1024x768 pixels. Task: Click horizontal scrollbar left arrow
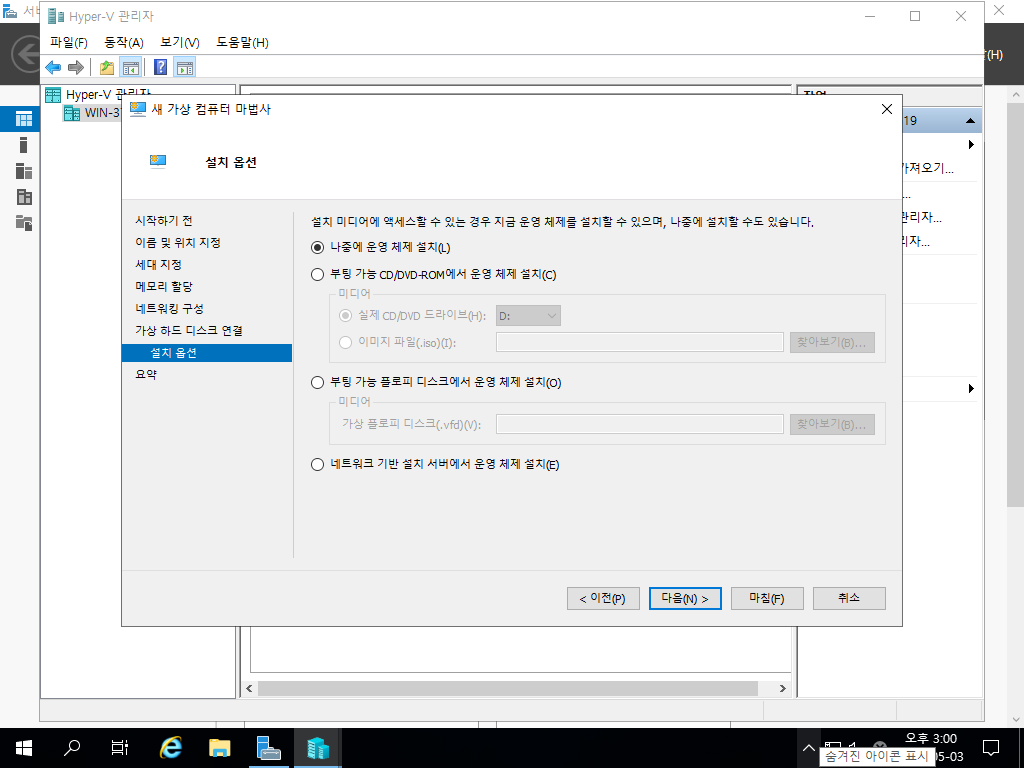click(x=249, y=688)
